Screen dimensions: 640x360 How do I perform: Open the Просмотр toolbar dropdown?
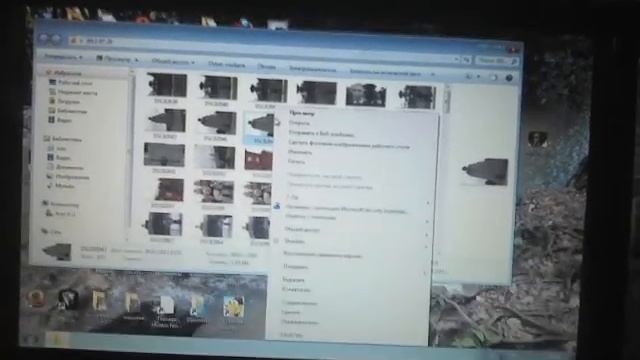[118, 59]
